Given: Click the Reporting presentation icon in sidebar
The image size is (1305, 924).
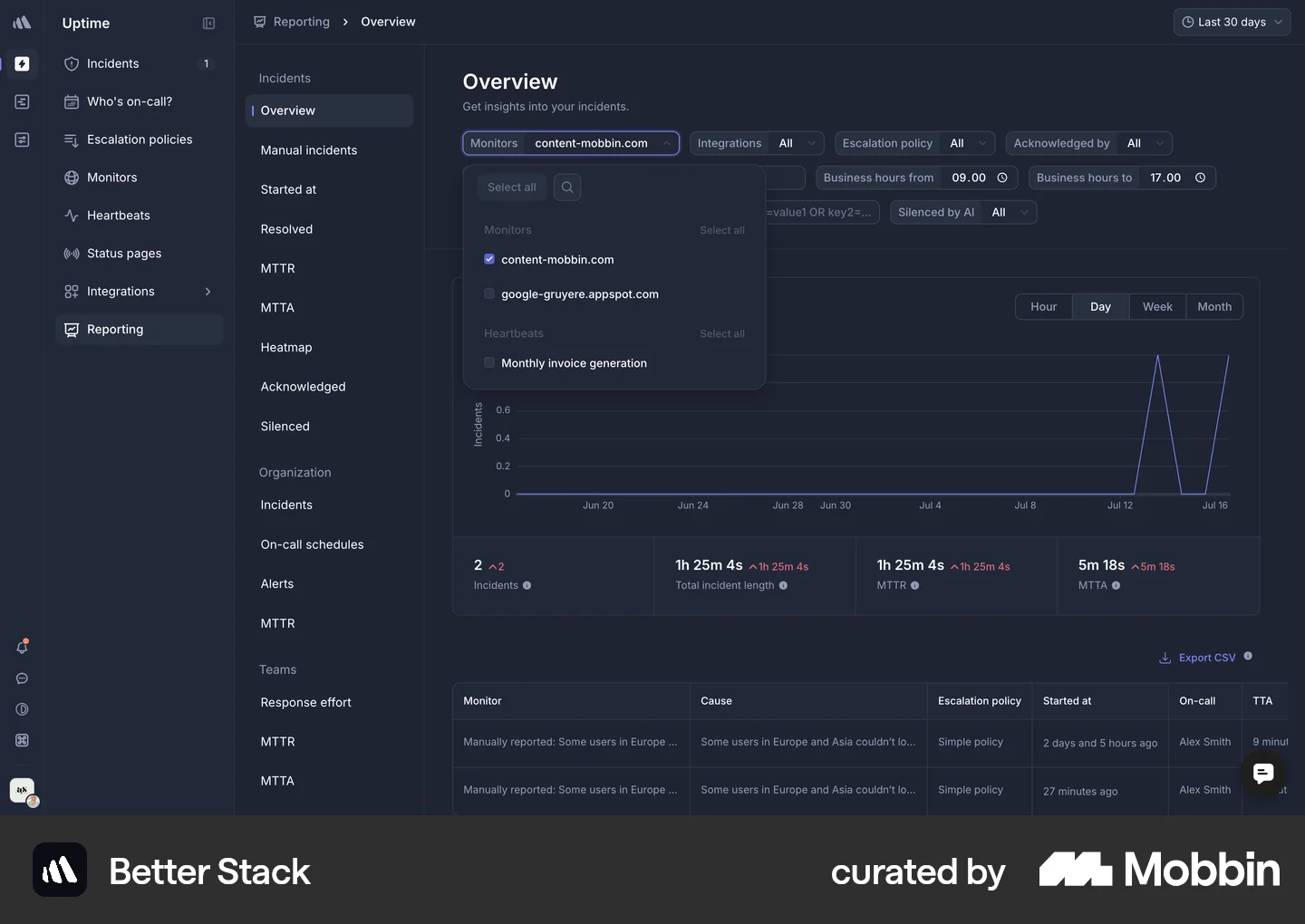Looking at the screenshot, I should pos(72,330).
